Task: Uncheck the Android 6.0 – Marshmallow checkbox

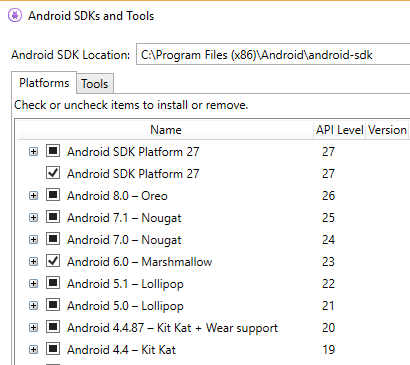Action: point(53,261)
